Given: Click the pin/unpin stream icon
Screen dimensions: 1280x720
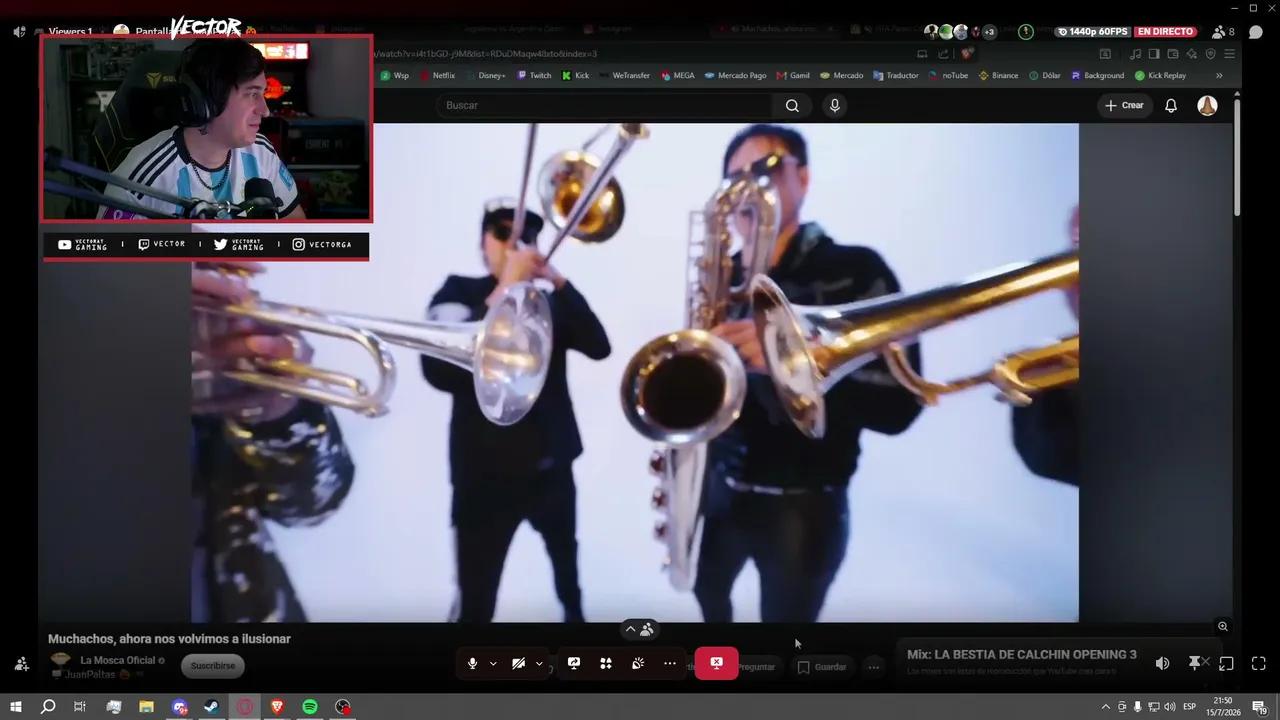Looking at the screenshot, I should pos(1194,663).
